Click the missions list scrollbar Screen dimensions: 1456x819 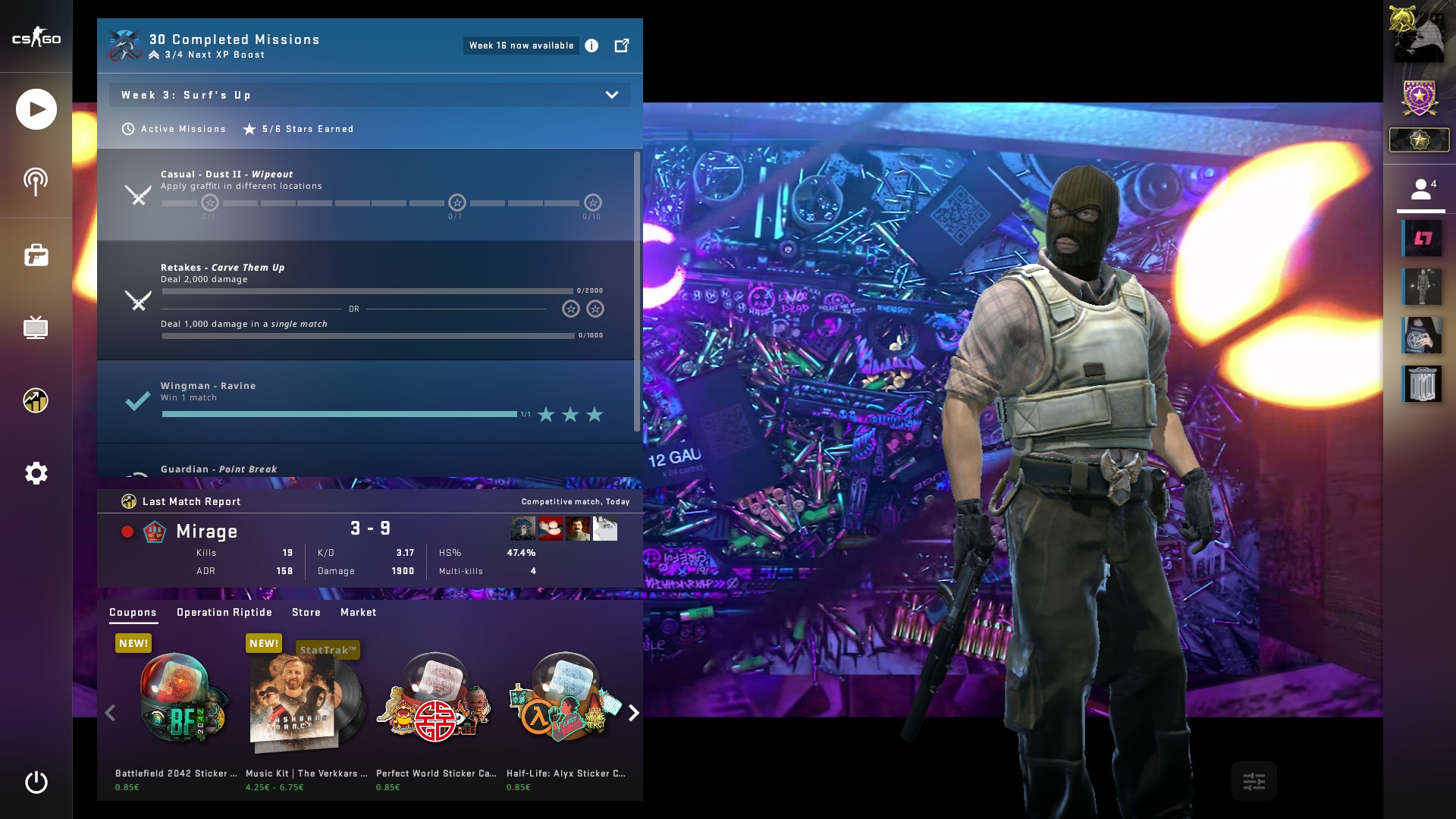(x=636, y=292)
